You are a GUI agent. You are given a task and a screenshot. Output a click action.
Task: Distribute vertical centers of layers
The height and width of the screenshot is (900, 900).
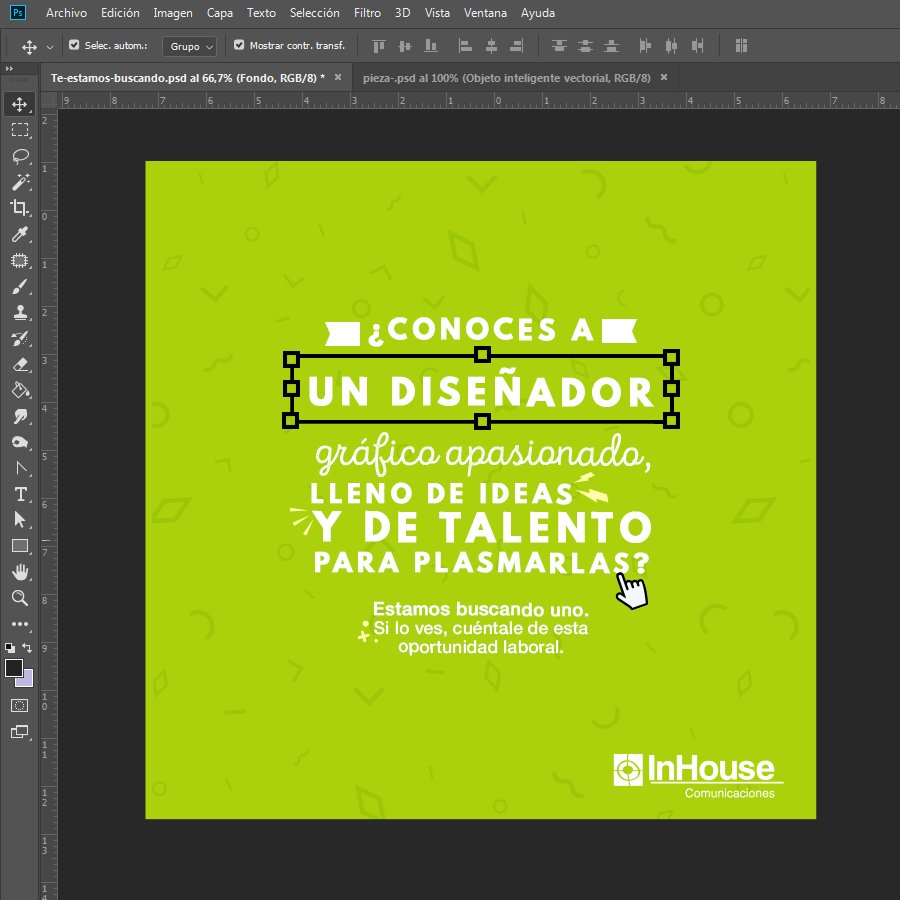coord(585,46)
